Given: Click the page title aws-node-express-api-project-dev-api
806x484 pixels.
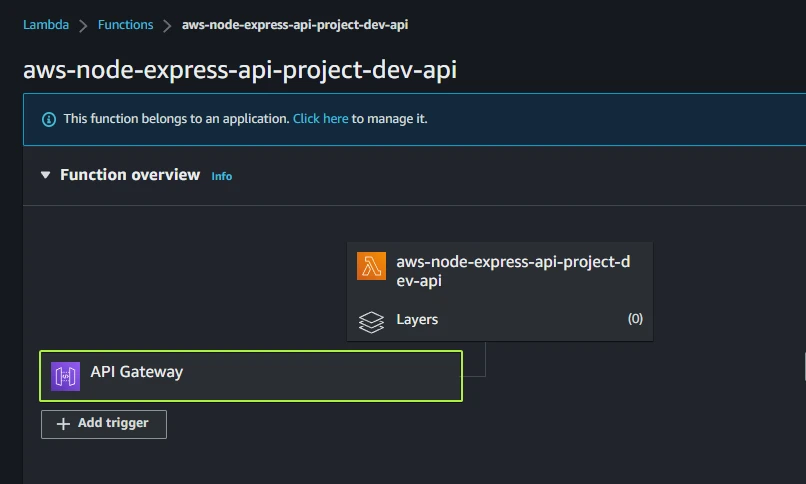Looking at the screenshot, I should pyautogui.click(x=240, y=69).
